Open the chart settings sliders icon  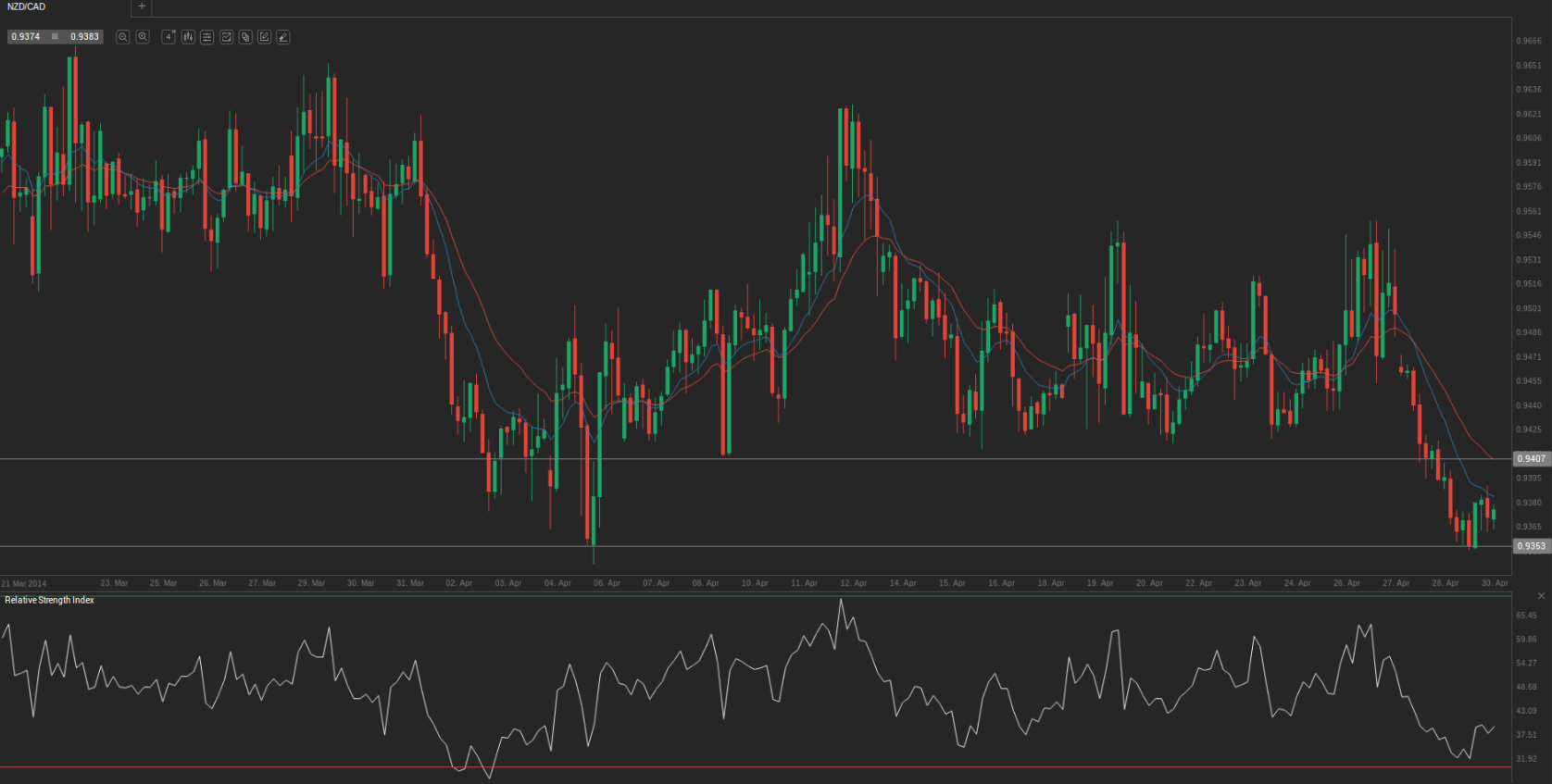[x=207, y=37]
